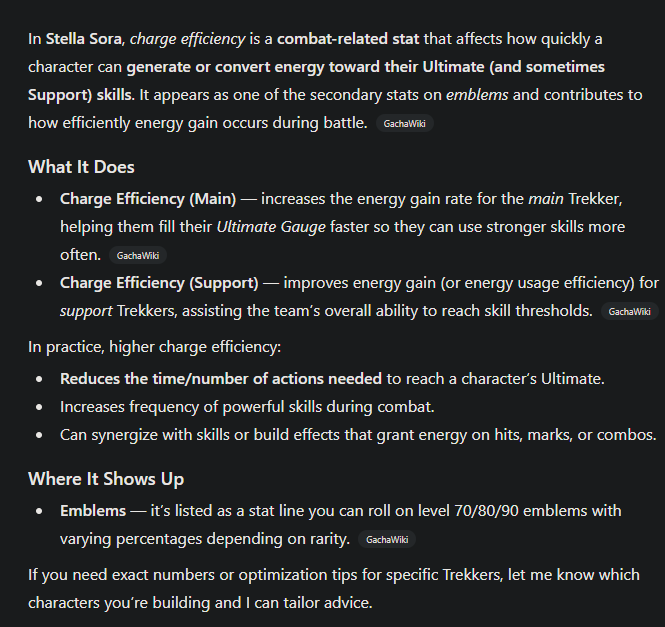Click the GachaWiki chip in the Emblems bullet
Image resolution: width=665 pixels, height=627 pixels.
(386, 540)
